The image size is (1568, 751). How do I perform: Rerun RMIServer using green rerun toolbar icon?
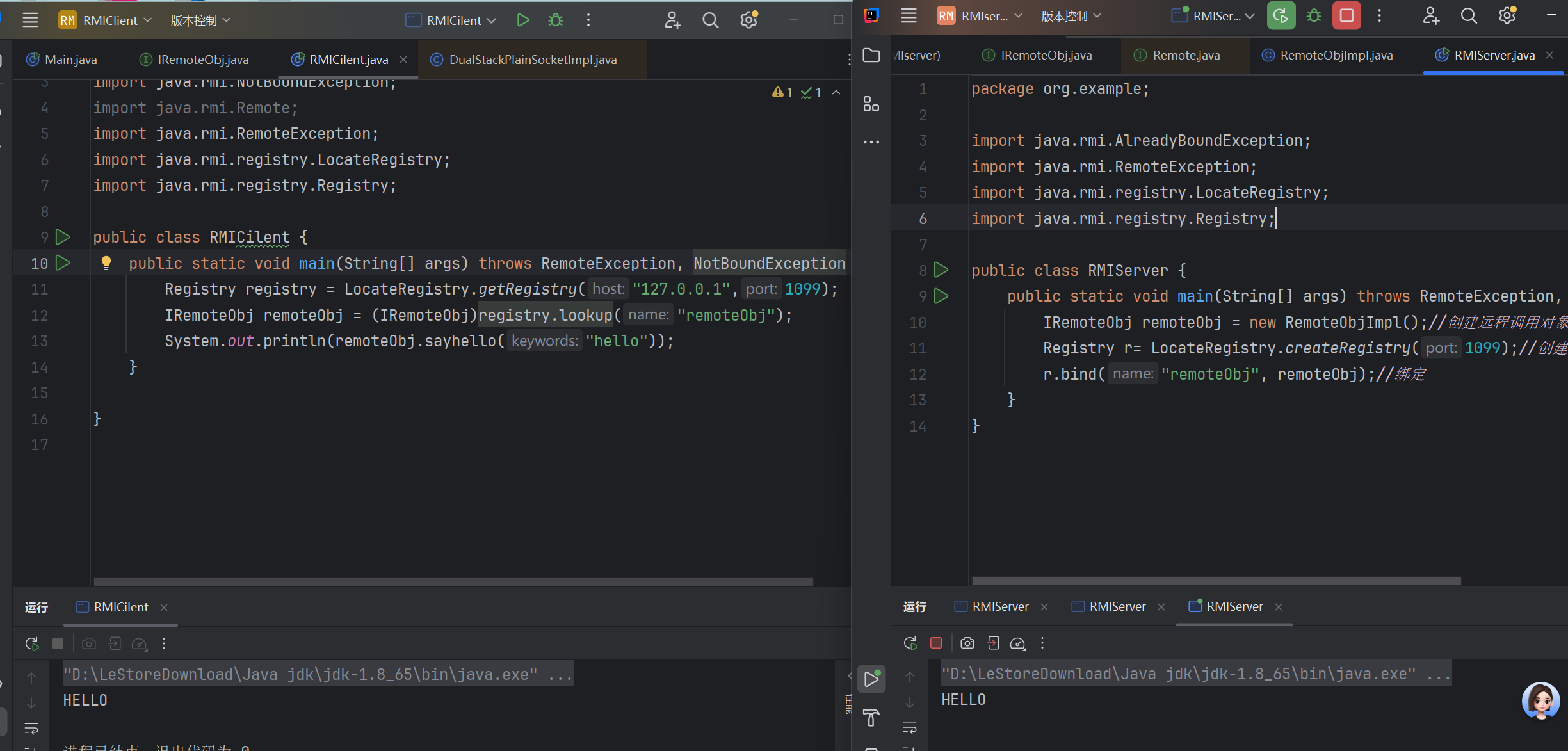pyautogui.click(x=1281, y=16)
